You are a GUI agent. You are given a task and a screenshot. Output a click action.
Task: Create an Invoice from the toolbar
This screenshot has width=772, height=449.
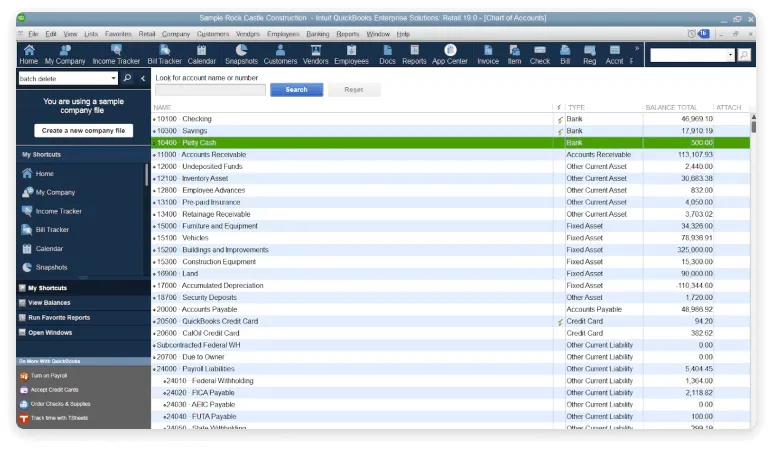click(488, 55)
